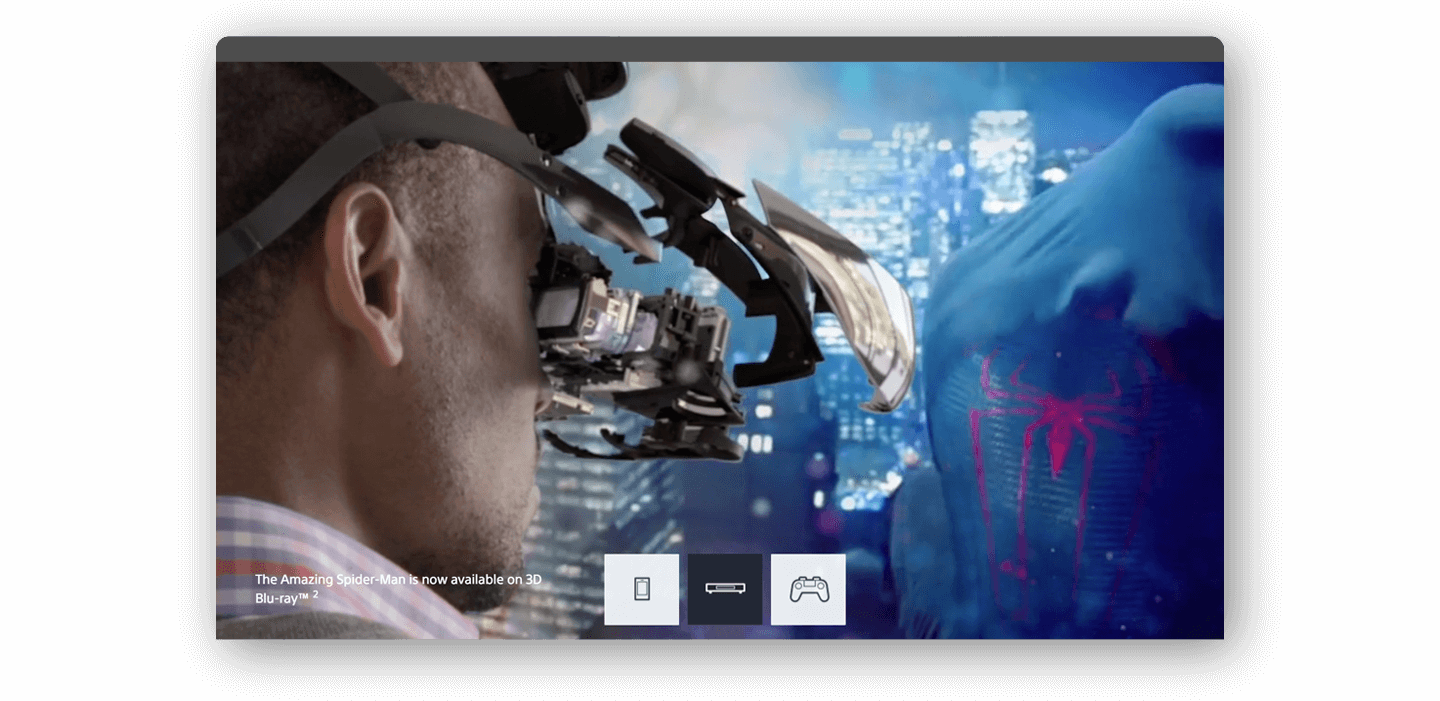The width and height of the screenshot is (1440, 701).
Task: Click the gray title bar above the video
Action: pyautogui.click(x=719, y=49)
